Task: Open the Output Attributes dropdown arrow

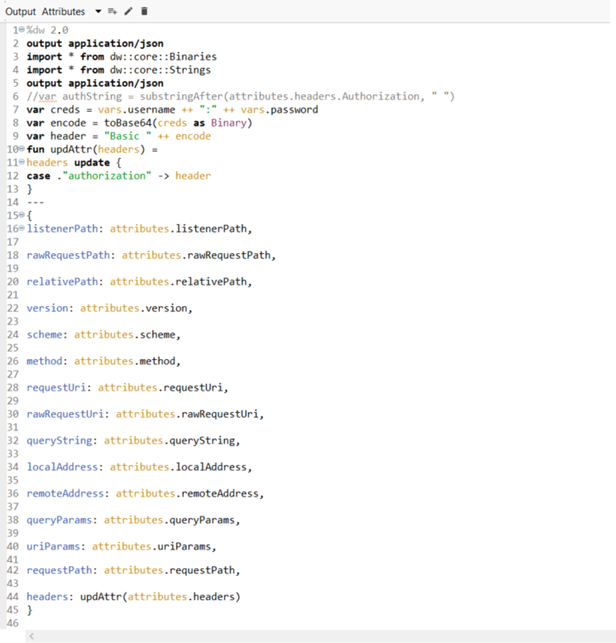Action: coord(98,11)
